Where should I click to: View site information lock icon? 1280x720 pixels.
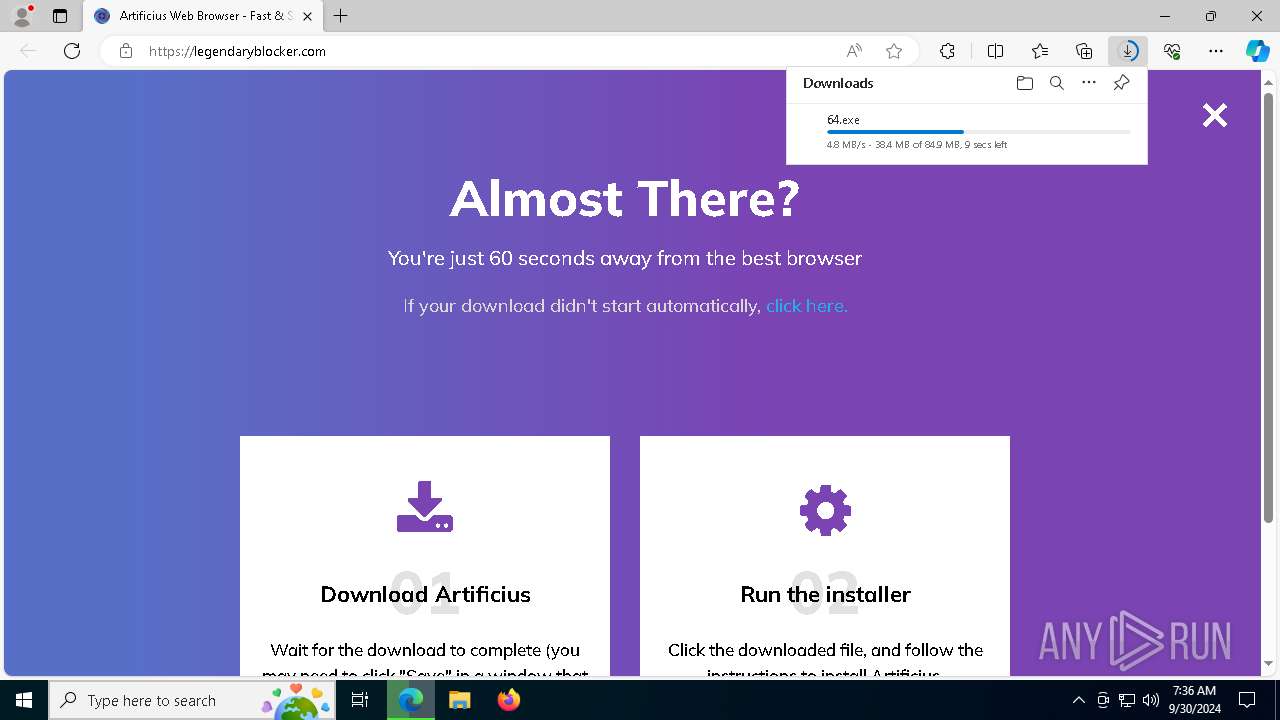point(126,51)
